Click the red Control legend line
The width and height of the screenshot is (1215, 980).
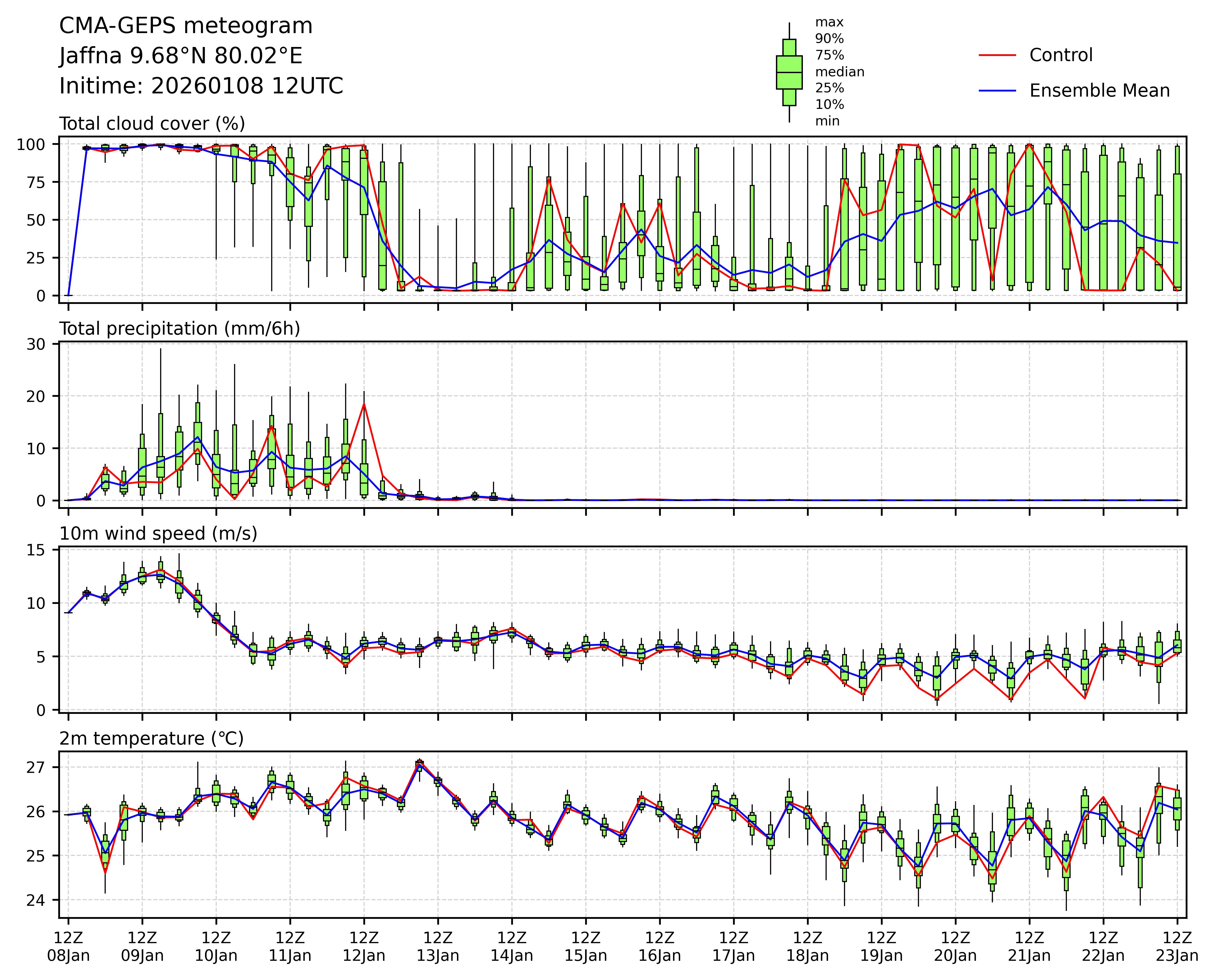pos(997,55)
